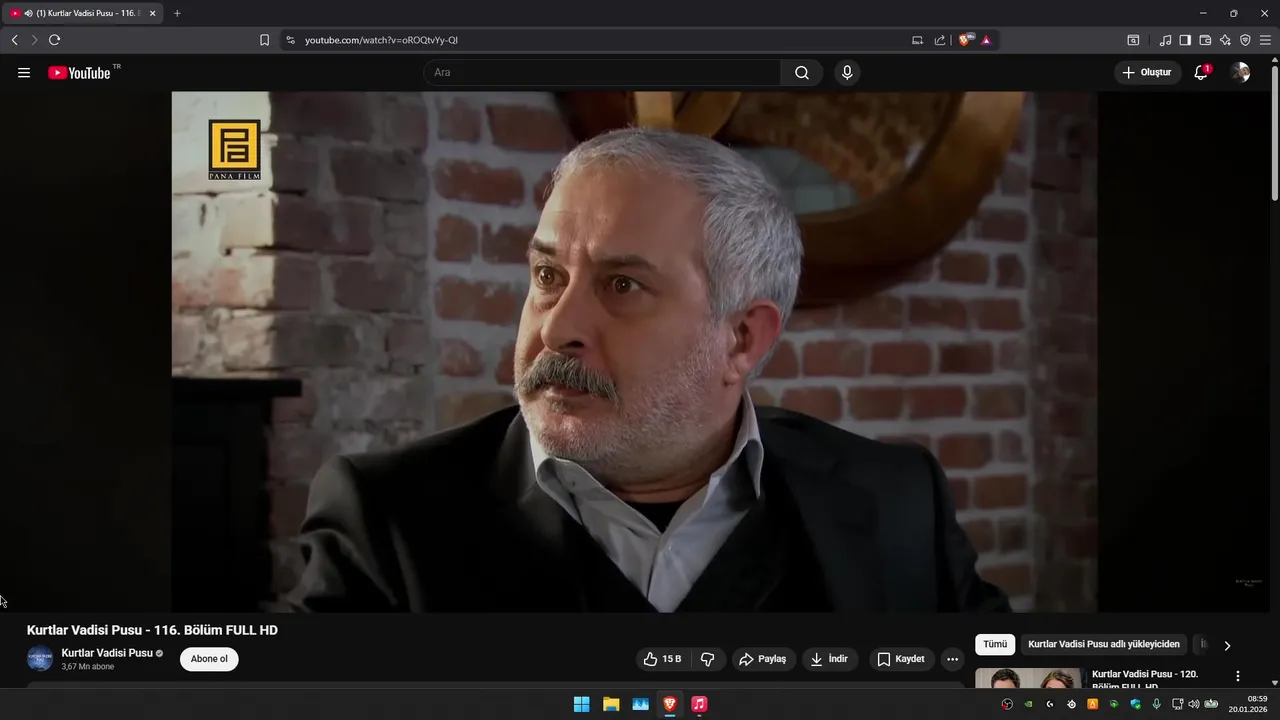The image size is (1280, 720).
Task: Open the system tray volume icon
Action: click(1193, 704)
